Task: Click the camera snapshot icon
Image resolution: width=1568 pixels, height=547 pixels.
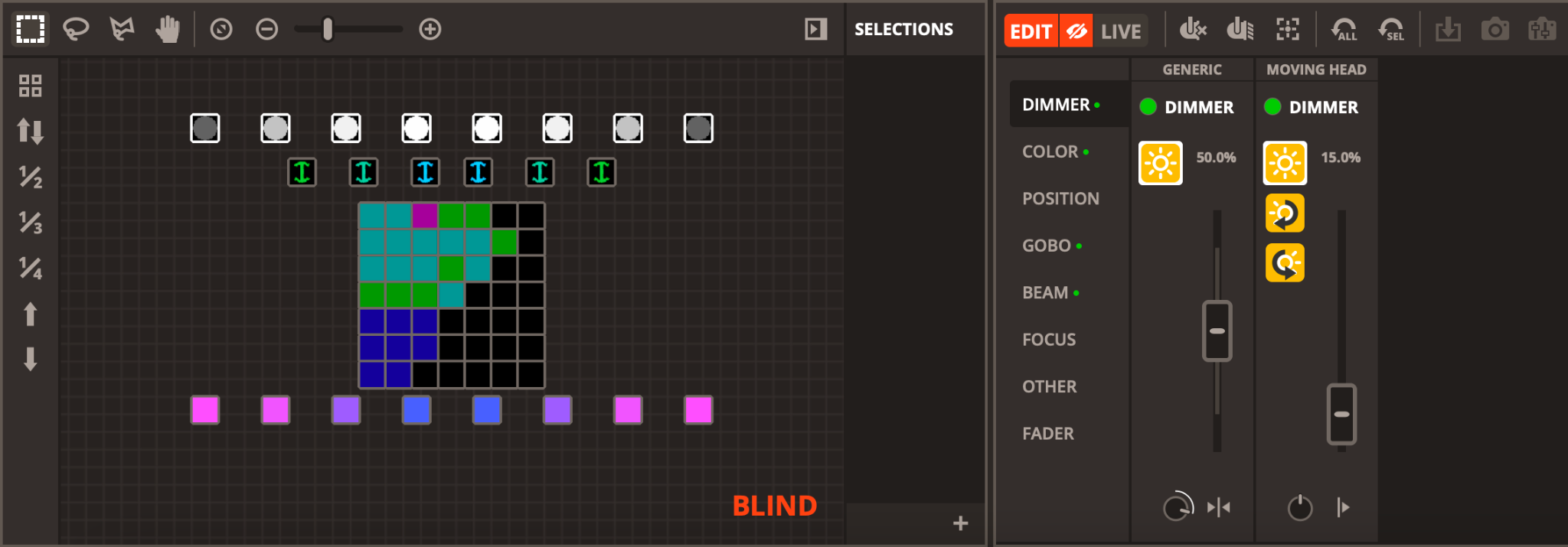Action: pos(1494,30)
